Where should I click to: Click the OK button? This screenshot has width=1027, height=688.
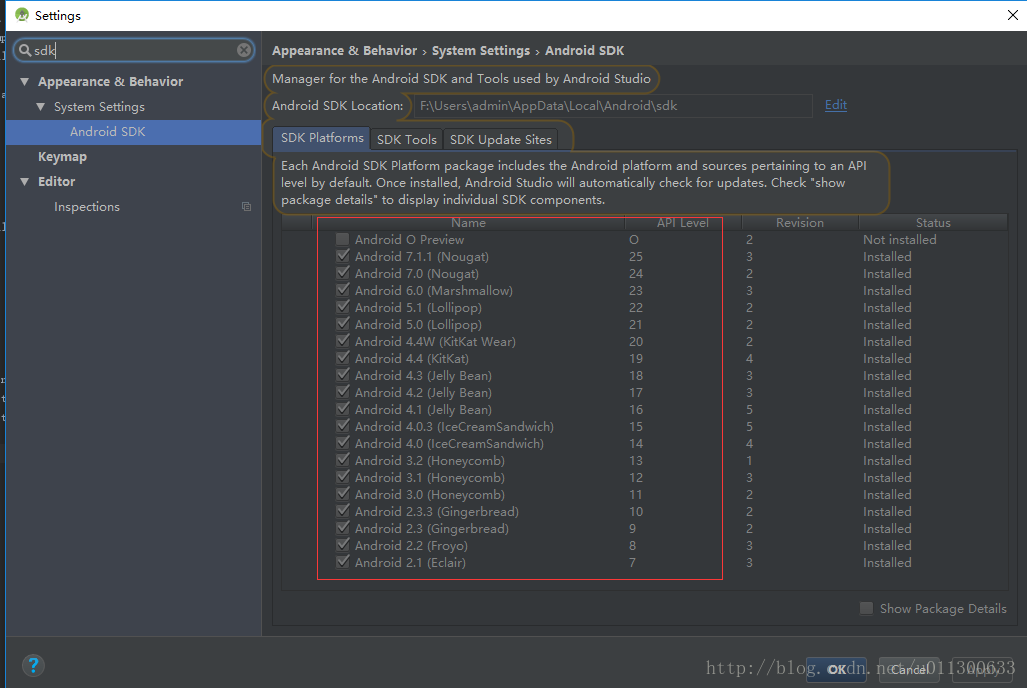pyautogui.click(x=836, y=670)
